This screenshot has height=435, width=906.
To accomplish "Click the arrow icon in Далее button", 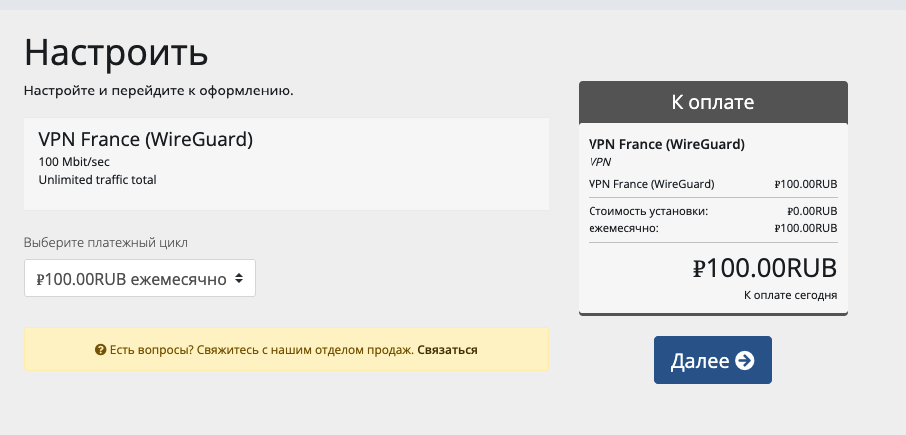I will (745, 360).
